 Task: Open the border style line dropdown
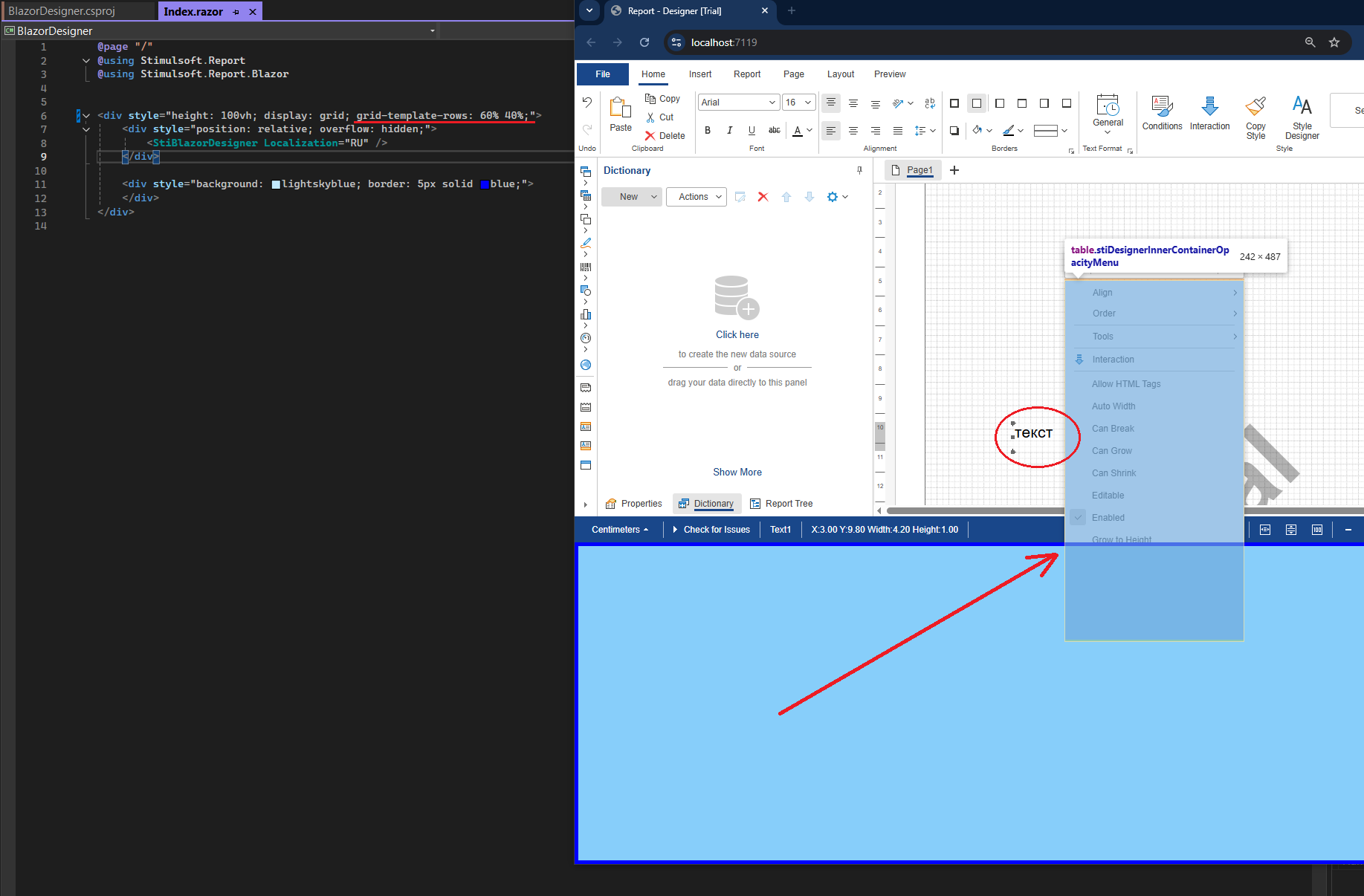pos(1050,131)
